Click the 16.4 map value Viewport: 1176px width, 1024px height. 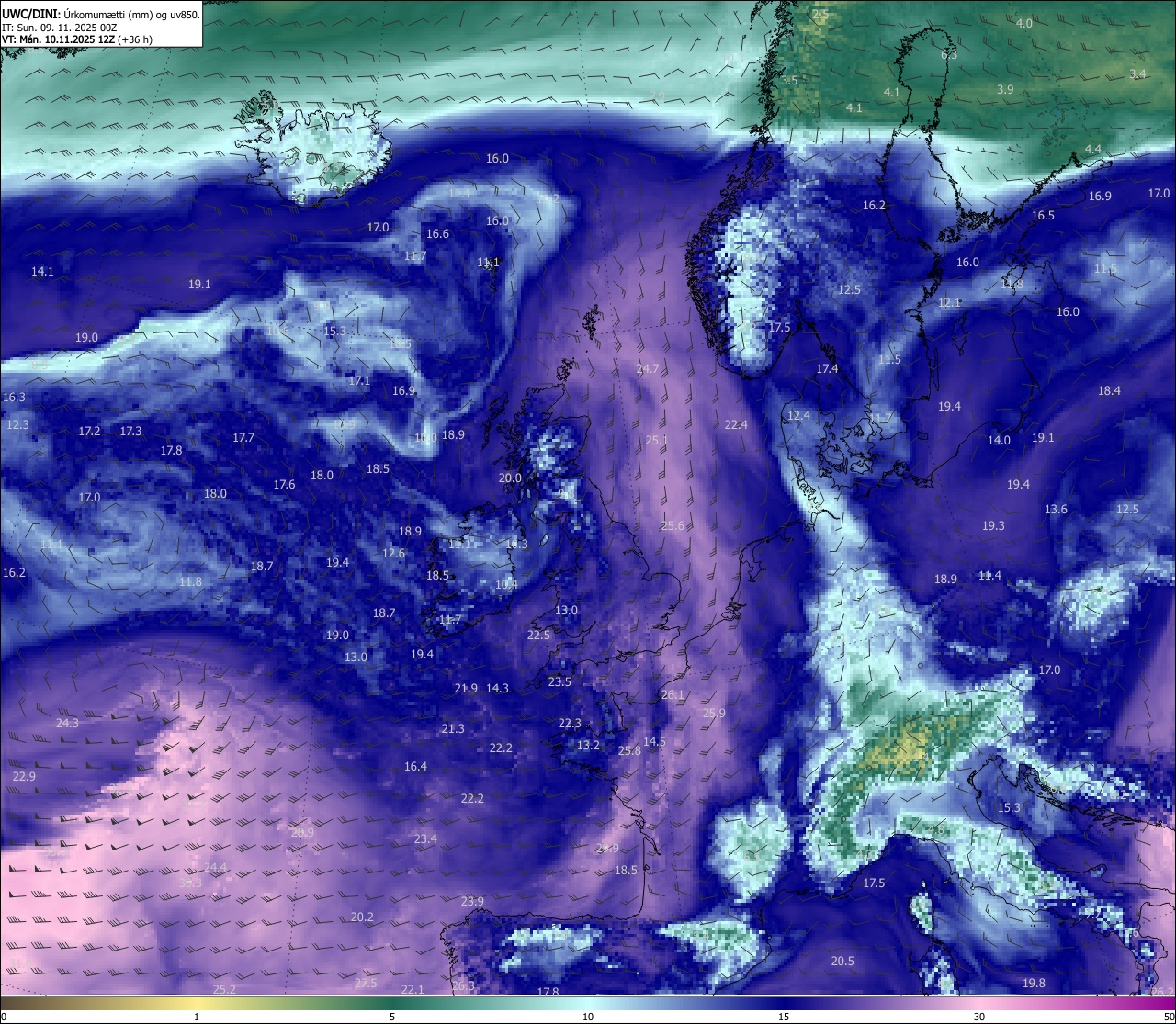(415, 766)
